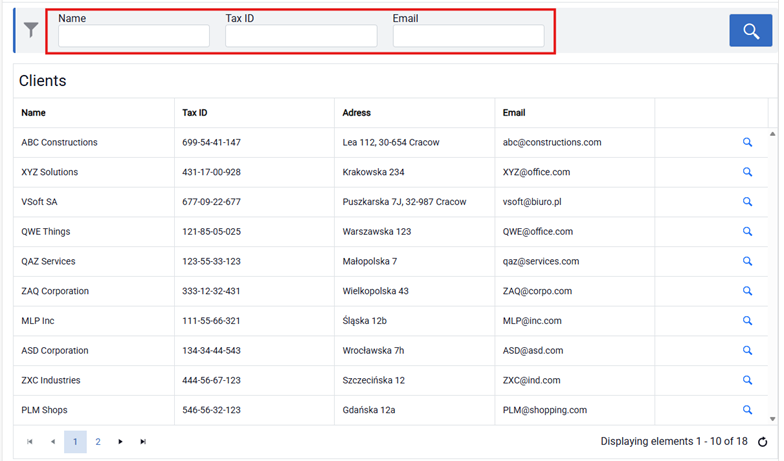
Task: Focus the Tax ID filter input field
Action: coord(301,36)
